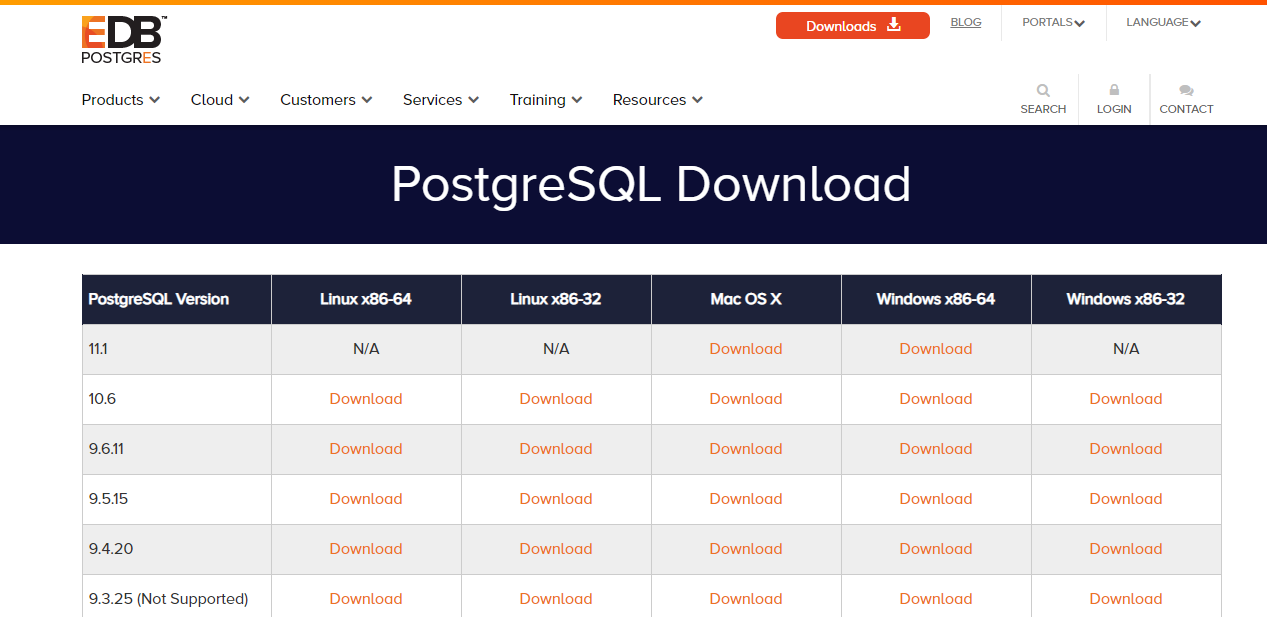Click the EDB Postgres logo

click(x=120, y=38)
